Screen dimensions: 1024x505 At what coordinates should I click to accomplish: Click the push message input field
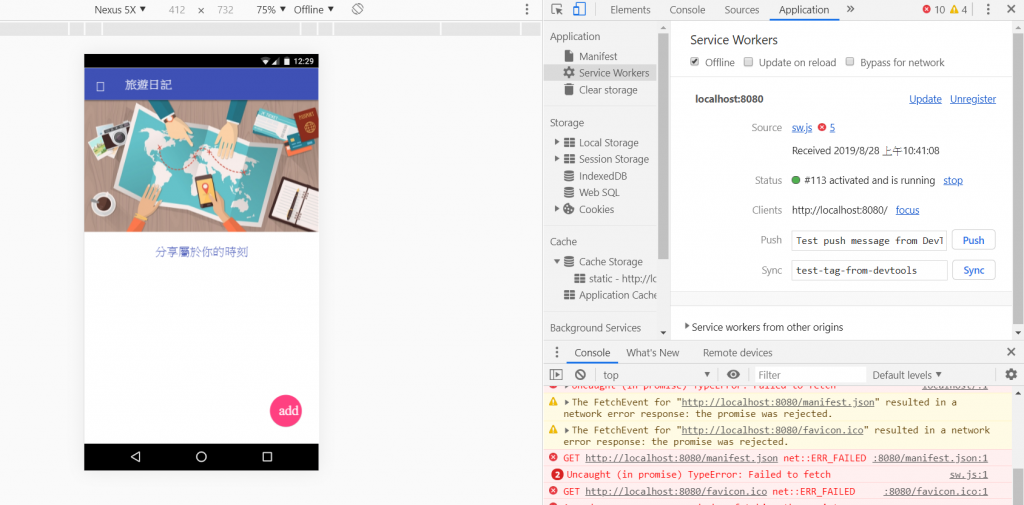pos(869,240)
